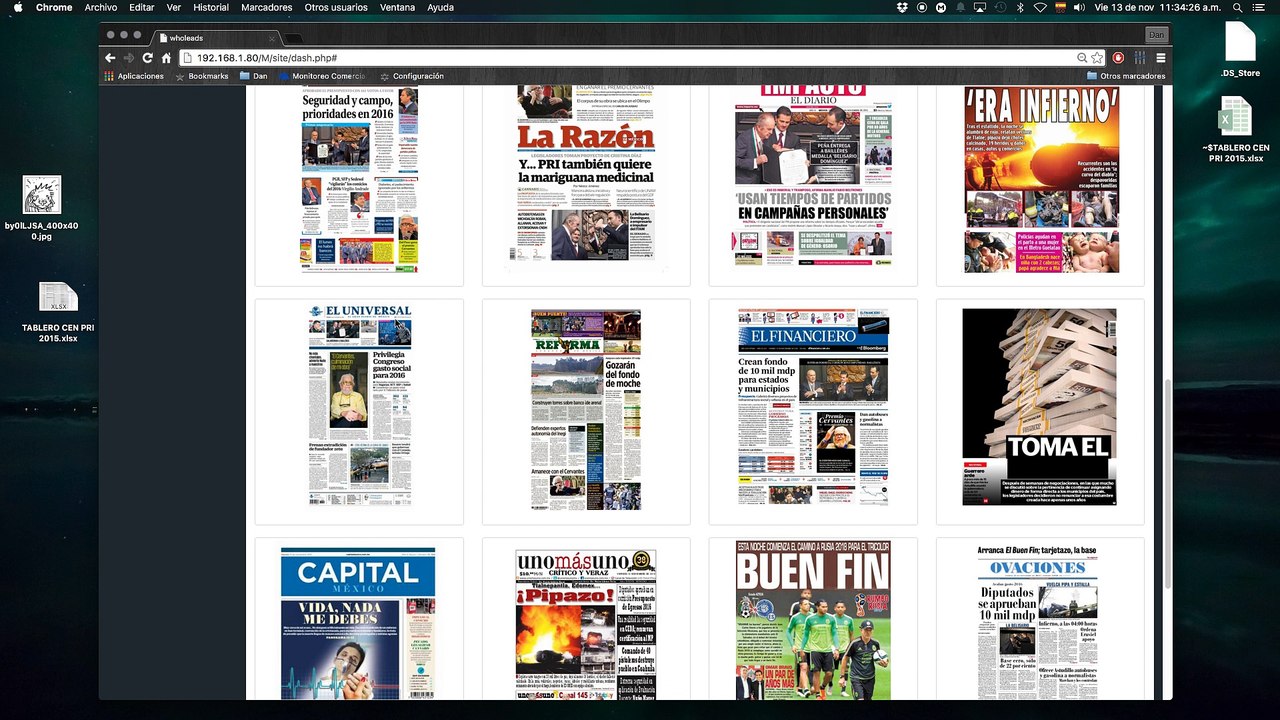Click the date and time in menu bar
The width and height of the screenshot is (1280, 720).
(1158, 7)
